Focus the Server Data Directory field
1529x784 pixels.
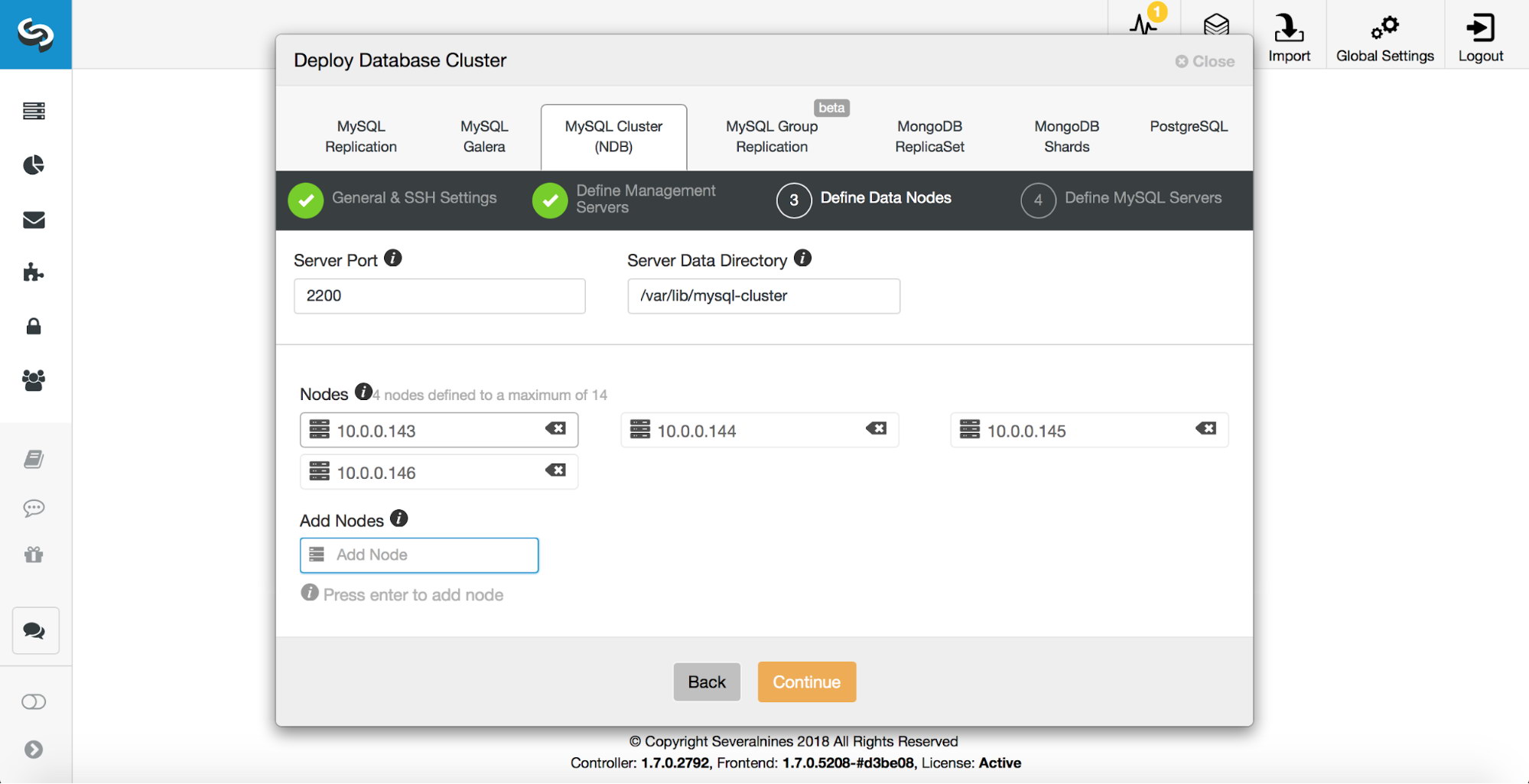click(763, 296)
